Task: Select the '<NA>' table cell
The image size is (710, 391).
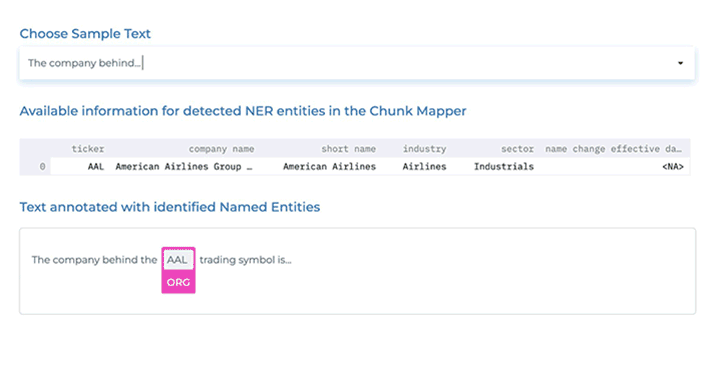Action: coord(672,167)
